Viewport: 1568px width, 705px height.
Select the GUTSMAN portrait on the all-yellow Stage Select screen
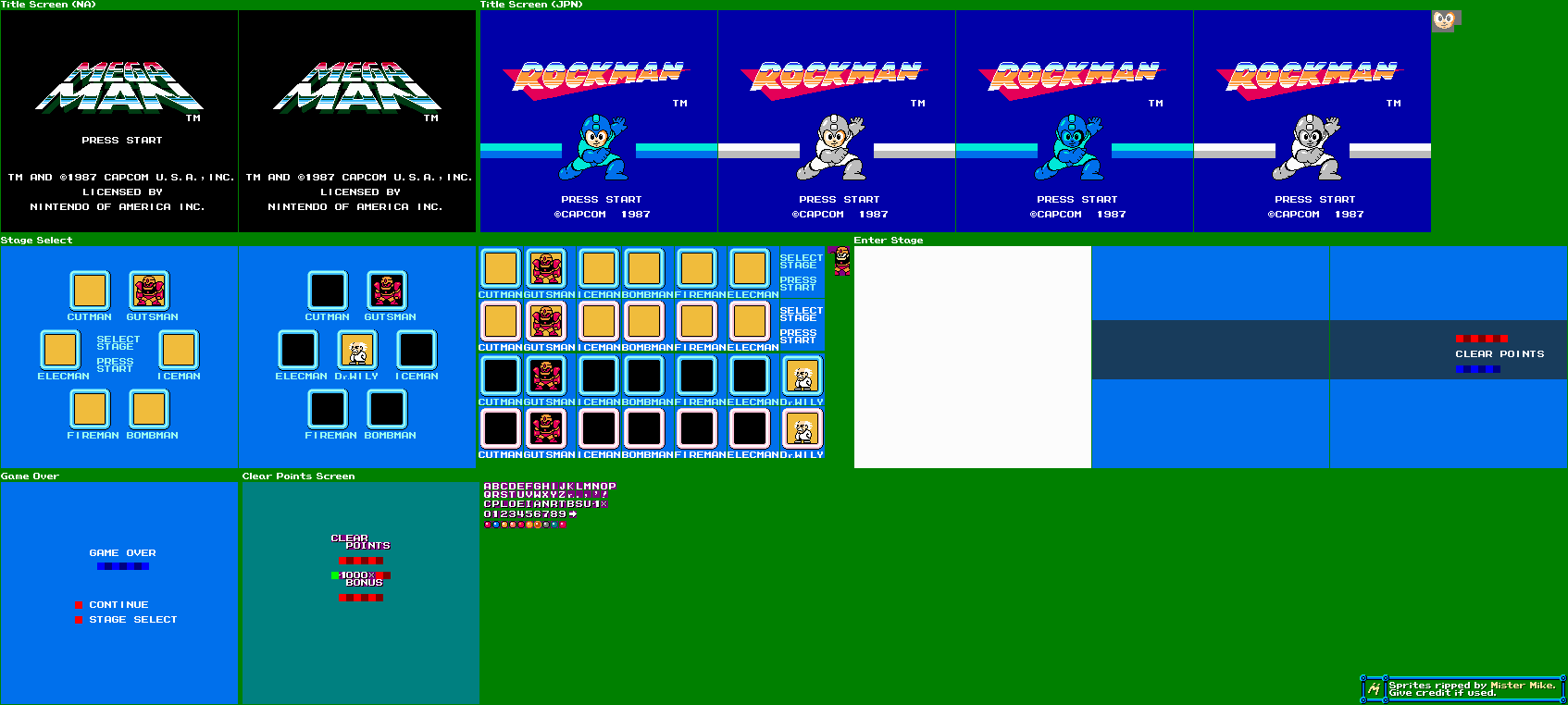coord(149,291)
